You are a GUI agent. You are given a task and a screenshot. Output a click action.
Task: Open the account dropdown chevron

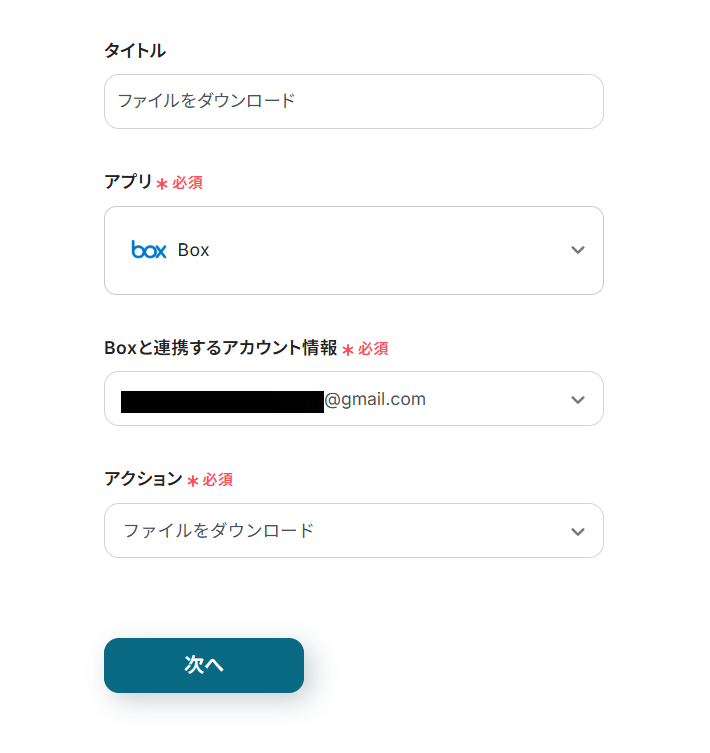click(577, 399)
